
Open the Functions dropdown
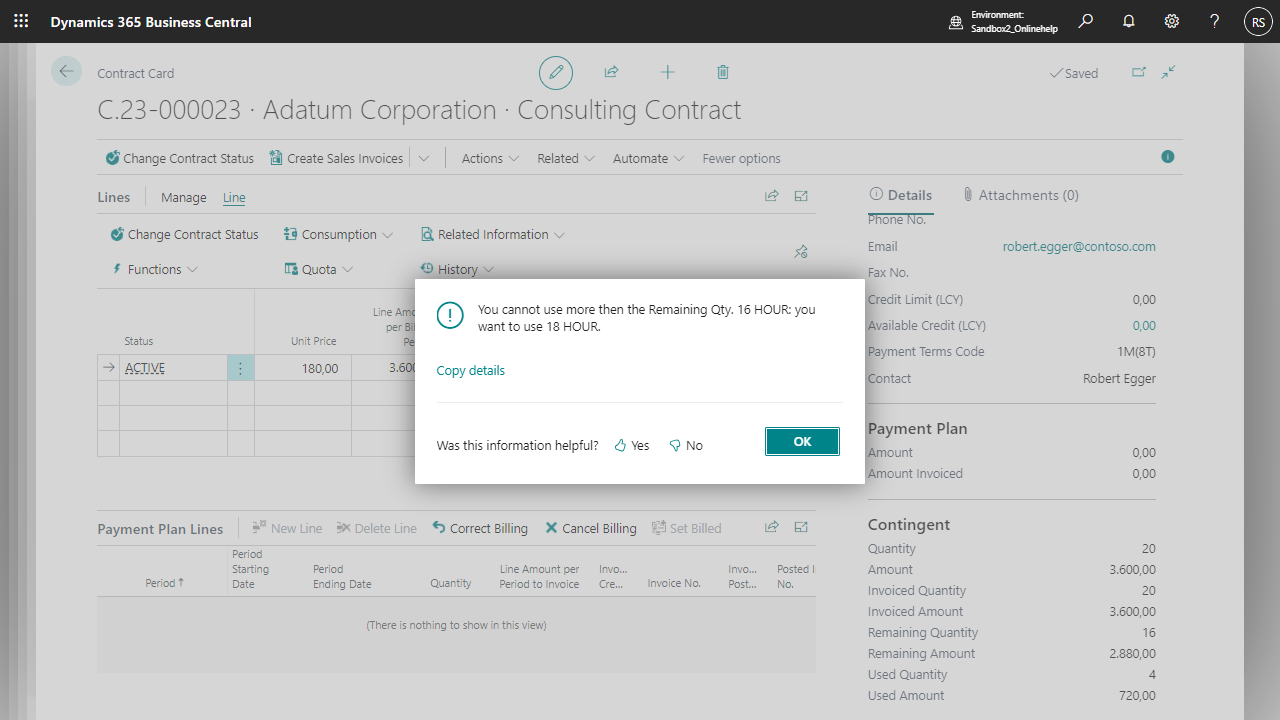[x=154, y=269]
